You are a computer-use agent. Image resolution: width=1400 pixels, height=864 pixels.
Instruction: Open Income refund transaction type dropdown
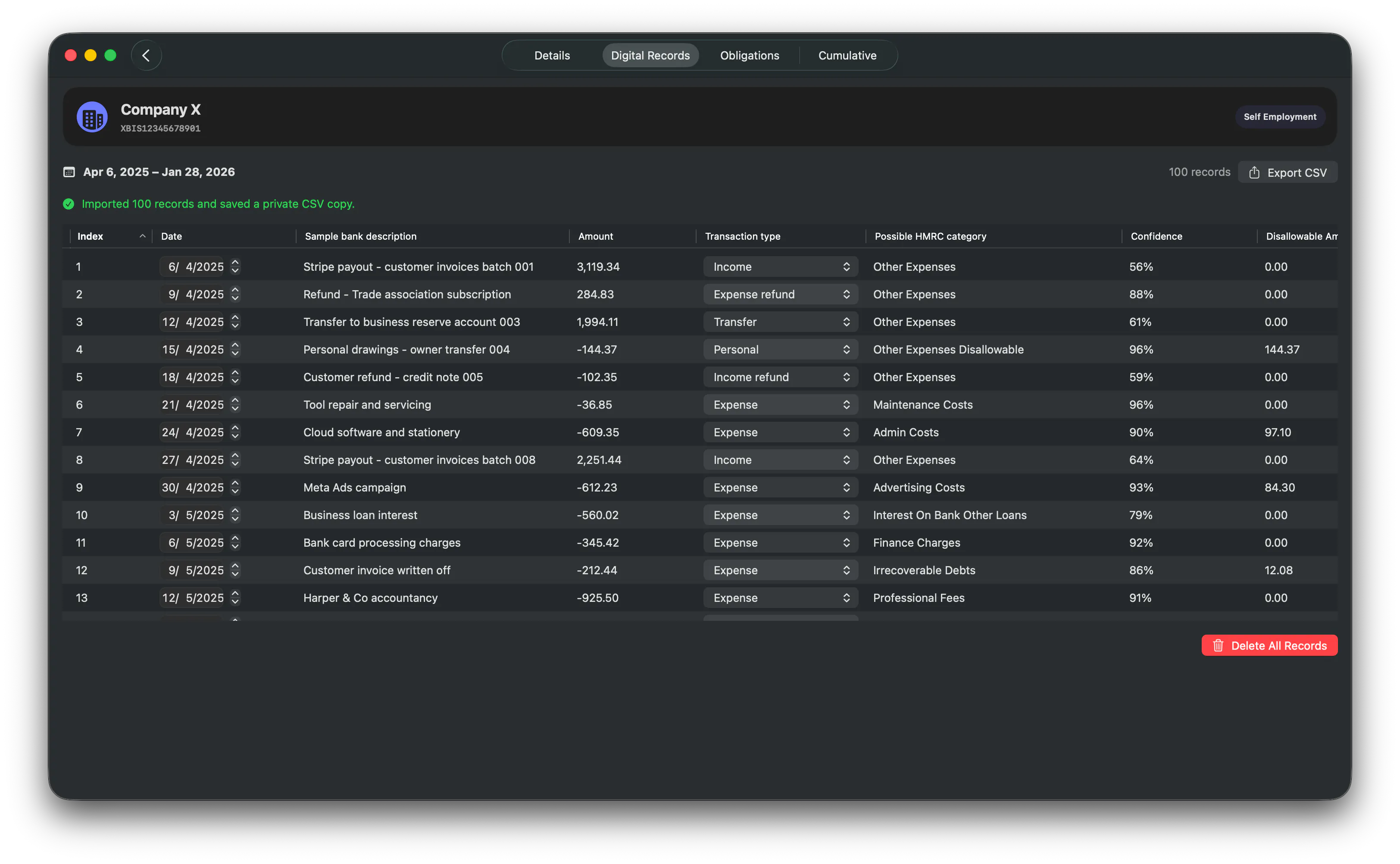(780, 377)
